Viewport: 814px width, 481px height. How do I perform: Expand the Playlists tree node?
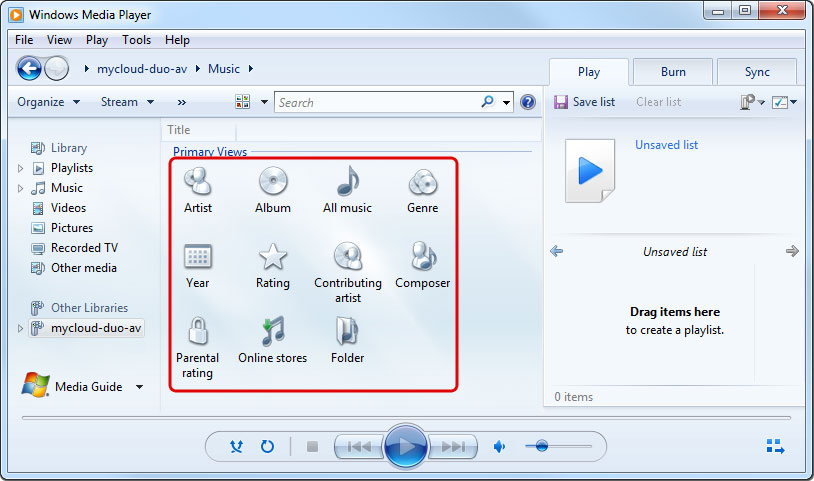pyautogui.click(x=20, y=168)
